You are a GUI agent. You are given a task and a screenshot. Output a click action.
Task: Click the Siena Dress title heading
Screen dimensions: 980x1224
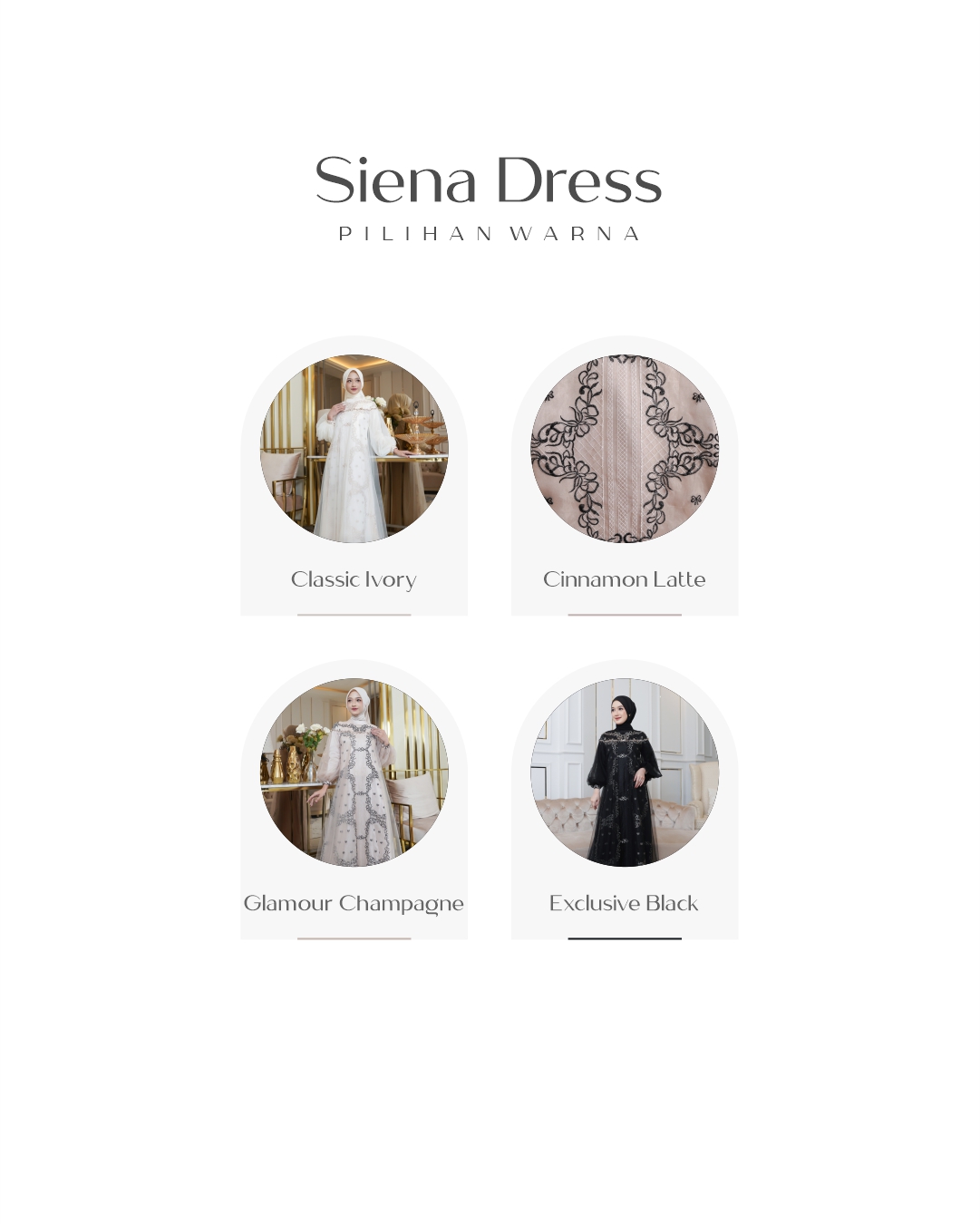coord(488,180)
